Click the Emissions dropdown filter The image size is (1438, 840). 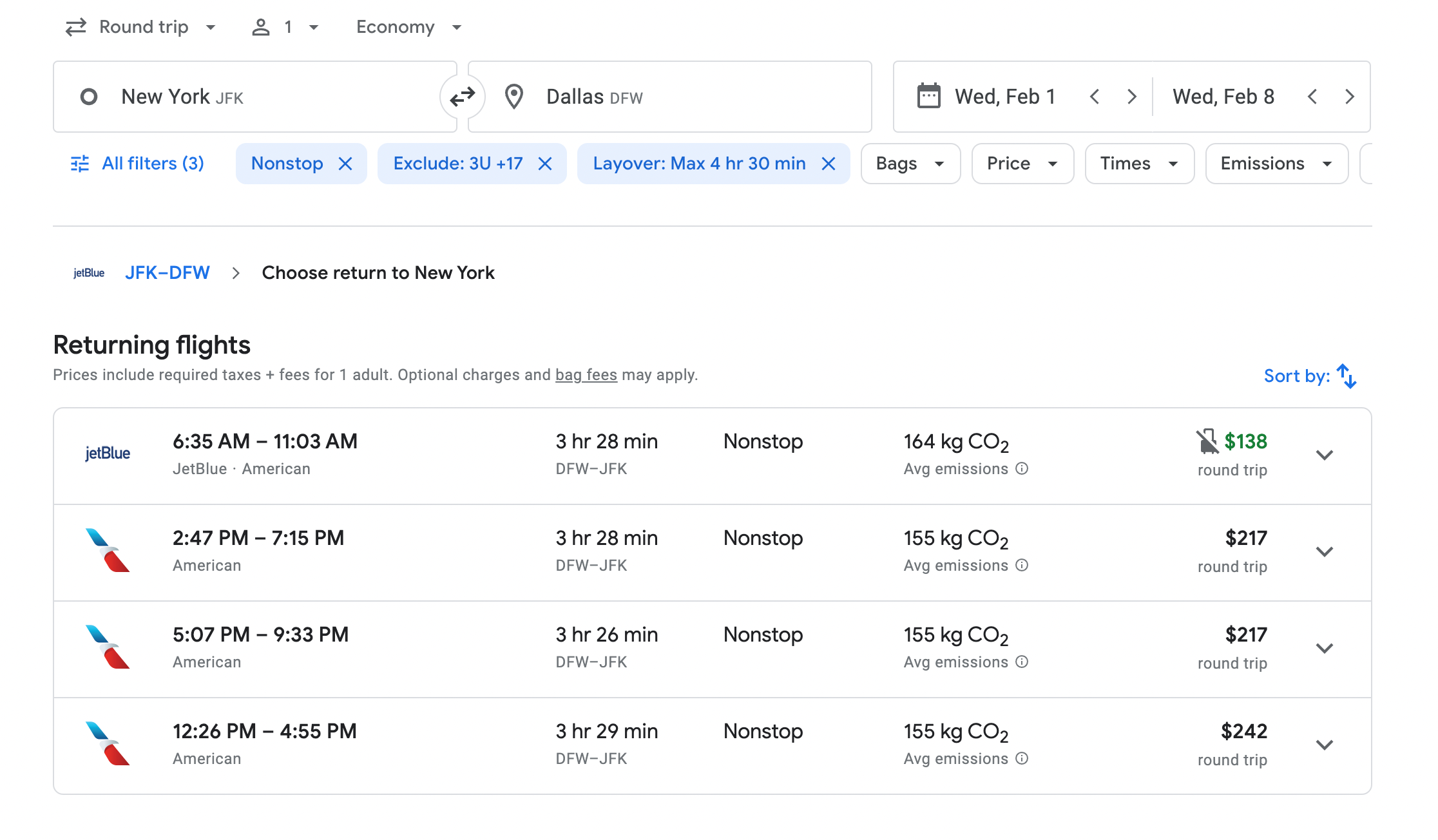[x=1275, y=163]
